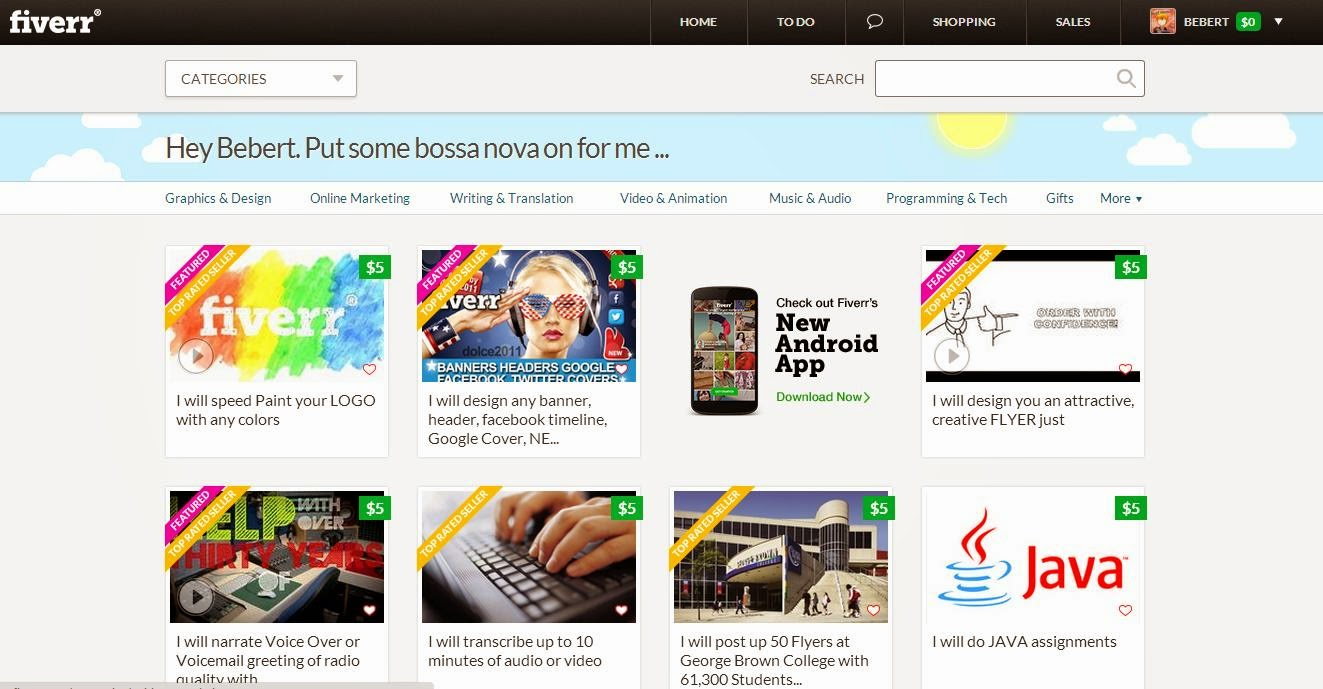Click the BEBERT username text

tap(1206, 21)
